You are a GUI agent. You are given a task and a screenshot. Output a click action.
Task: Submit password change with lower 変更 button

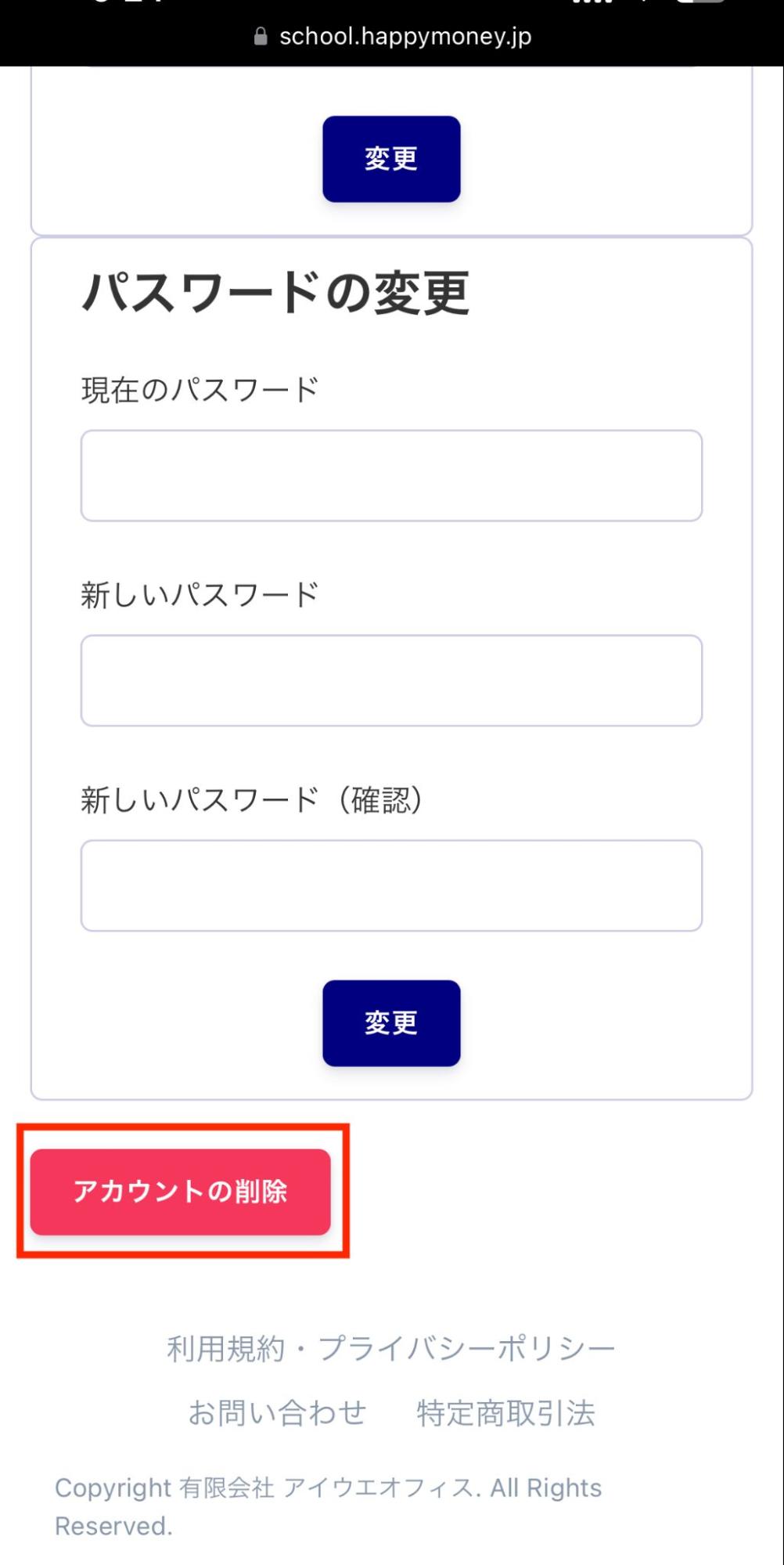pos(391,1023)
